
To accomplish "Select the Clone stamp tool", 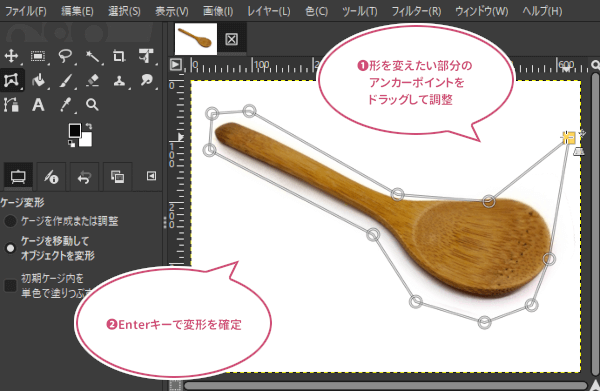I will click(119, 80).
